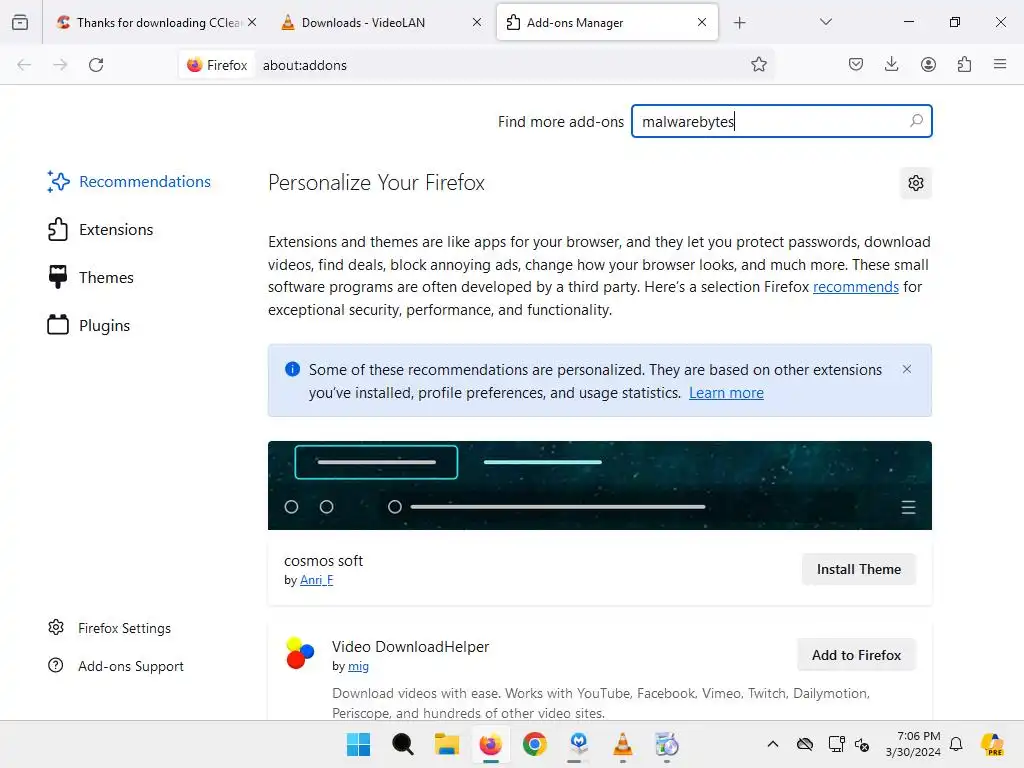This screenshot has width=1024, height=768.
Task: Open the add-ons tools gear menu
Action: (916, 183)
